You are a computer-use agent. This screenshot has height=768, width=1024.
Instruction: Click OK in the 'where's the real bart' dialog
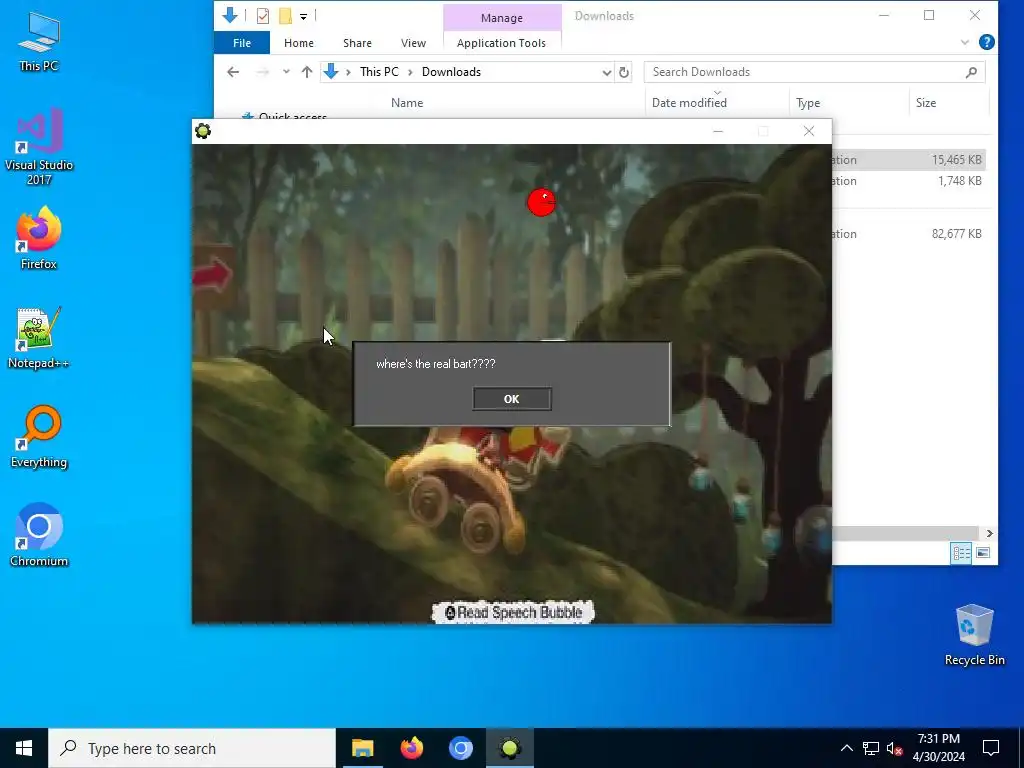511,398
